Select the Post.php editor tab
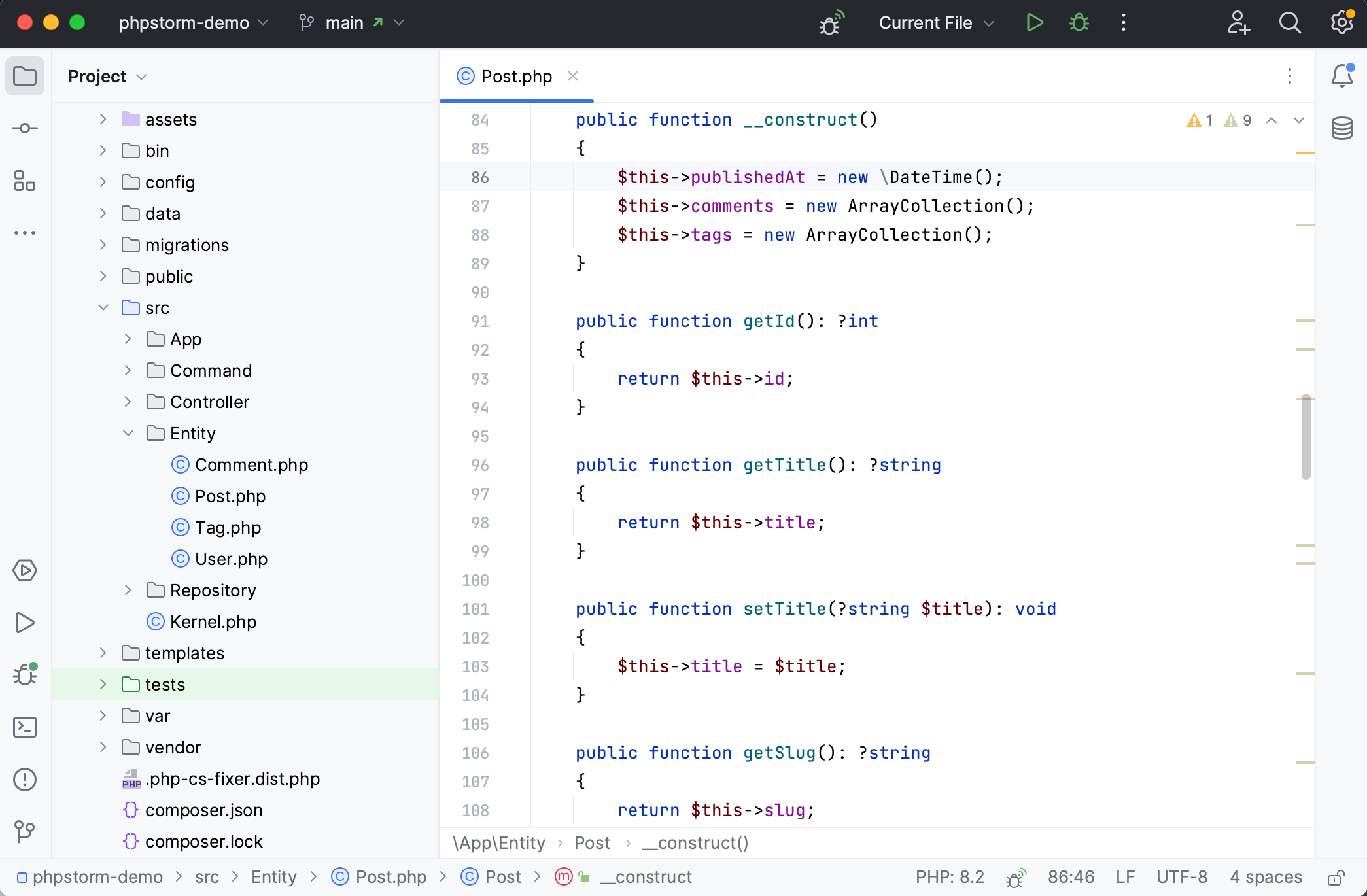 (516, 76)
